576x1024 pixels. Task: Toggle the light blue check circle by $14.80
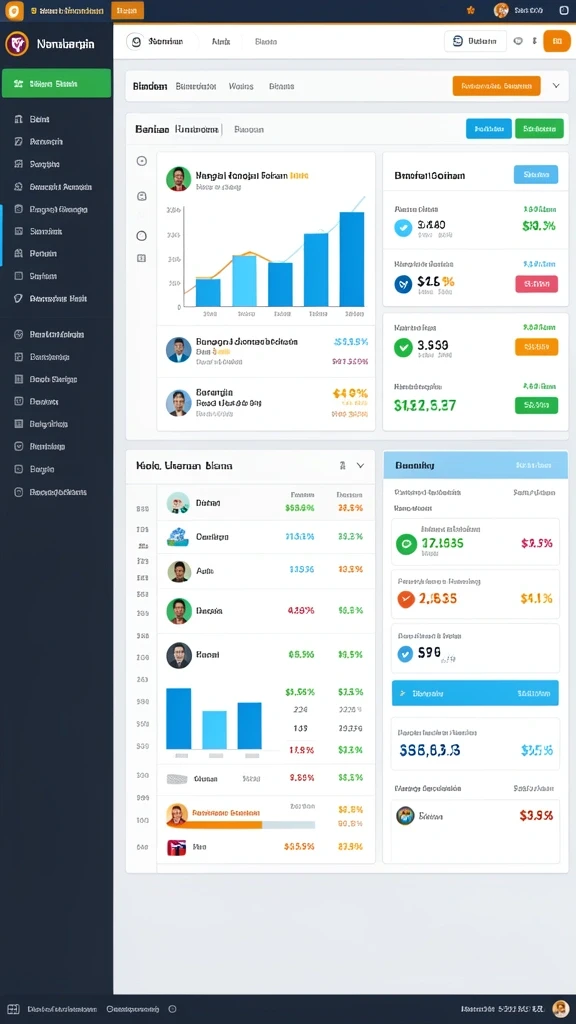[x=403, y=227]
